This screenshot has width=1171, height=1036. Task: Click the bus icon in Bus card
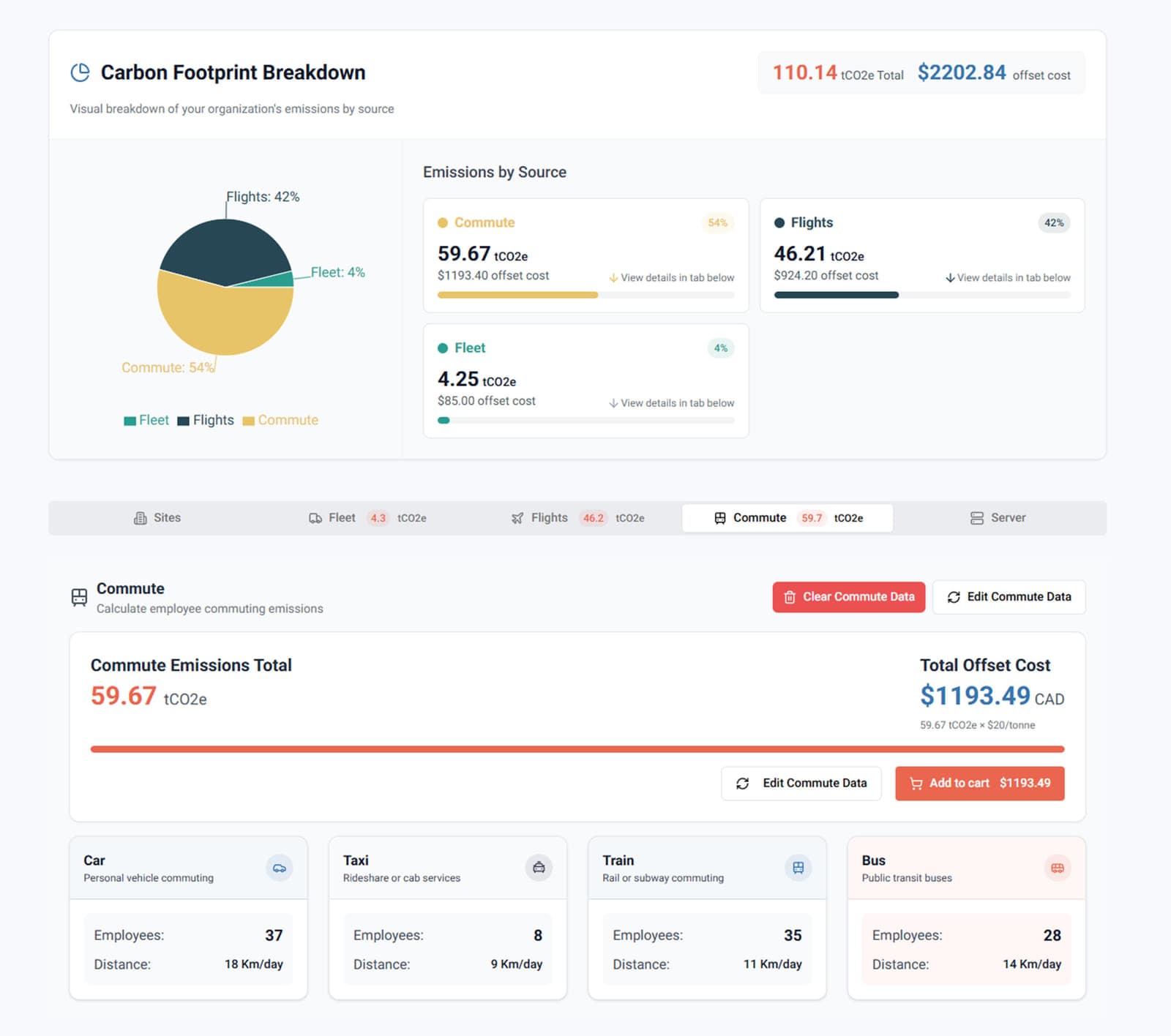[1058, 868]
